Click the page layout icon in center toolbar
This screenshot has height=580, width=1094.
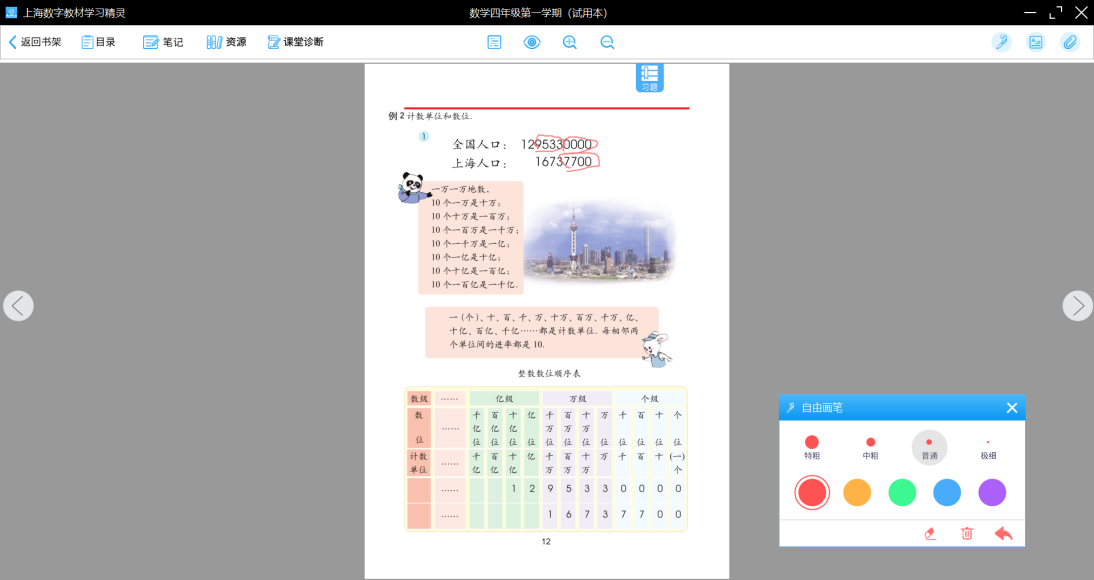[494, 42]
